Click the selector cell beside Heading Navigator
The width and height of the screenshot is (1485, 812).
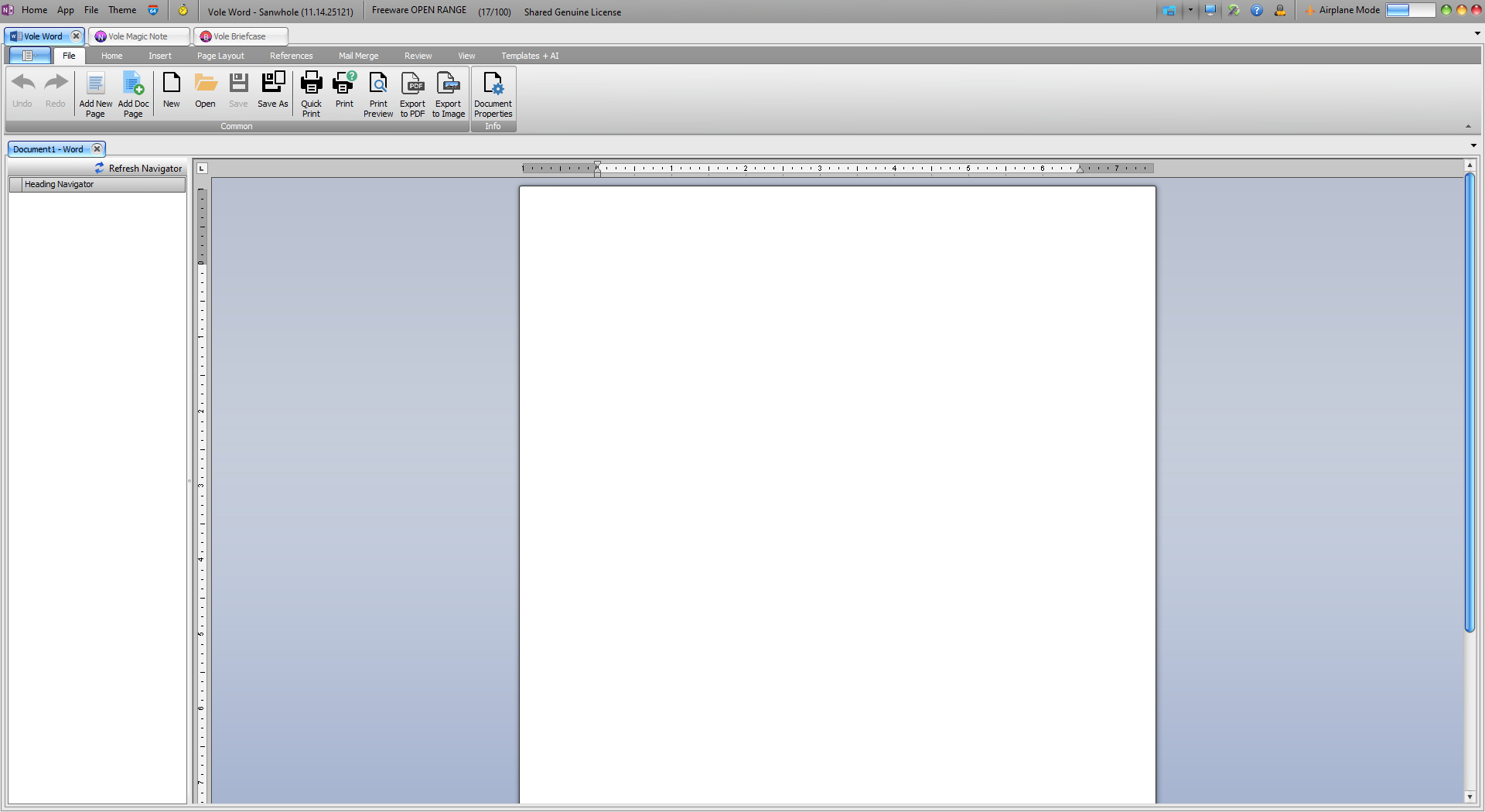pyautogui.click(x=15, y=185)
